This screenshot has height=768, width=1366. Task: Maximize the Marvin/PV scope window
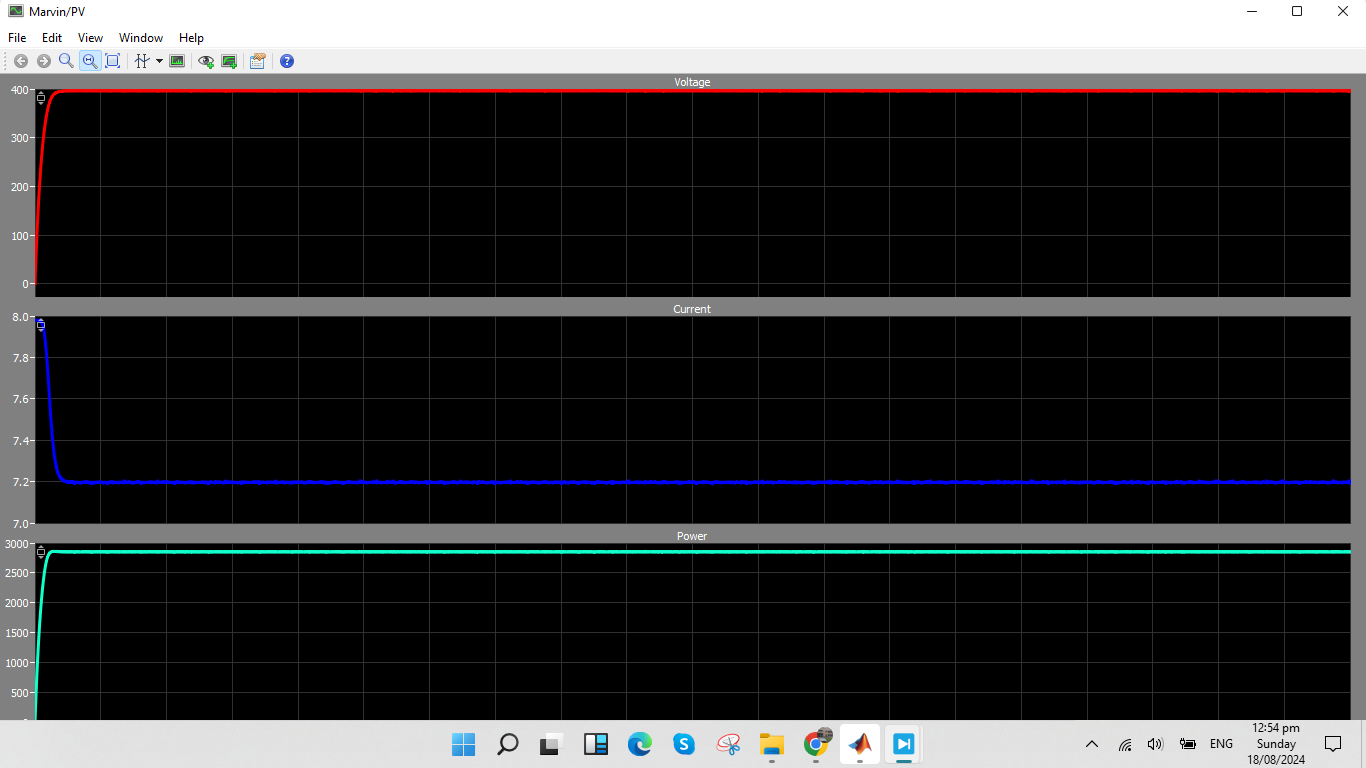coord(1297,11)
